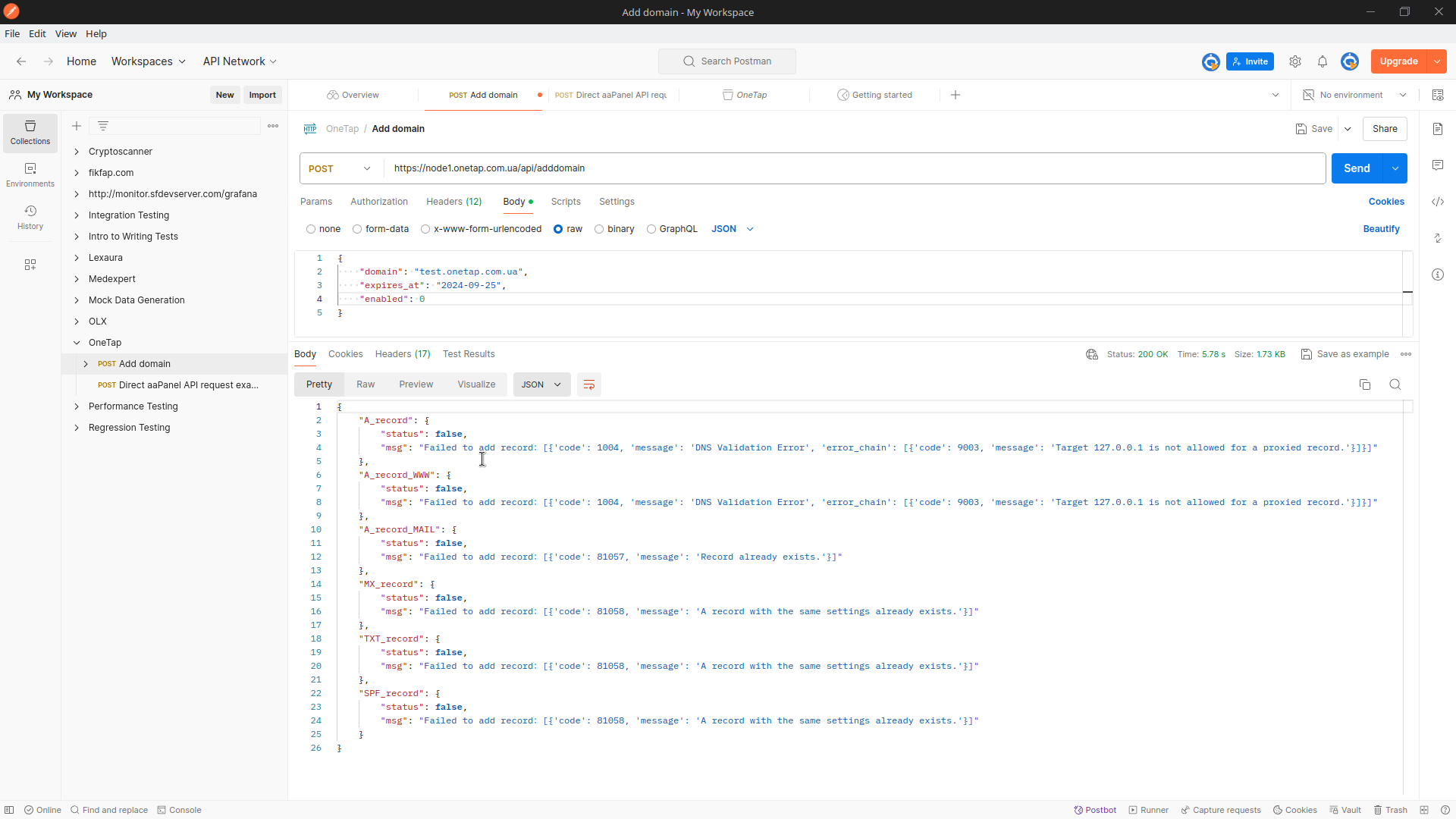Image resolution: width=1456 pixels, height=819 pixels.
Task: Copy the response body with the copy icon
Action: click(x=1365, y=384)
